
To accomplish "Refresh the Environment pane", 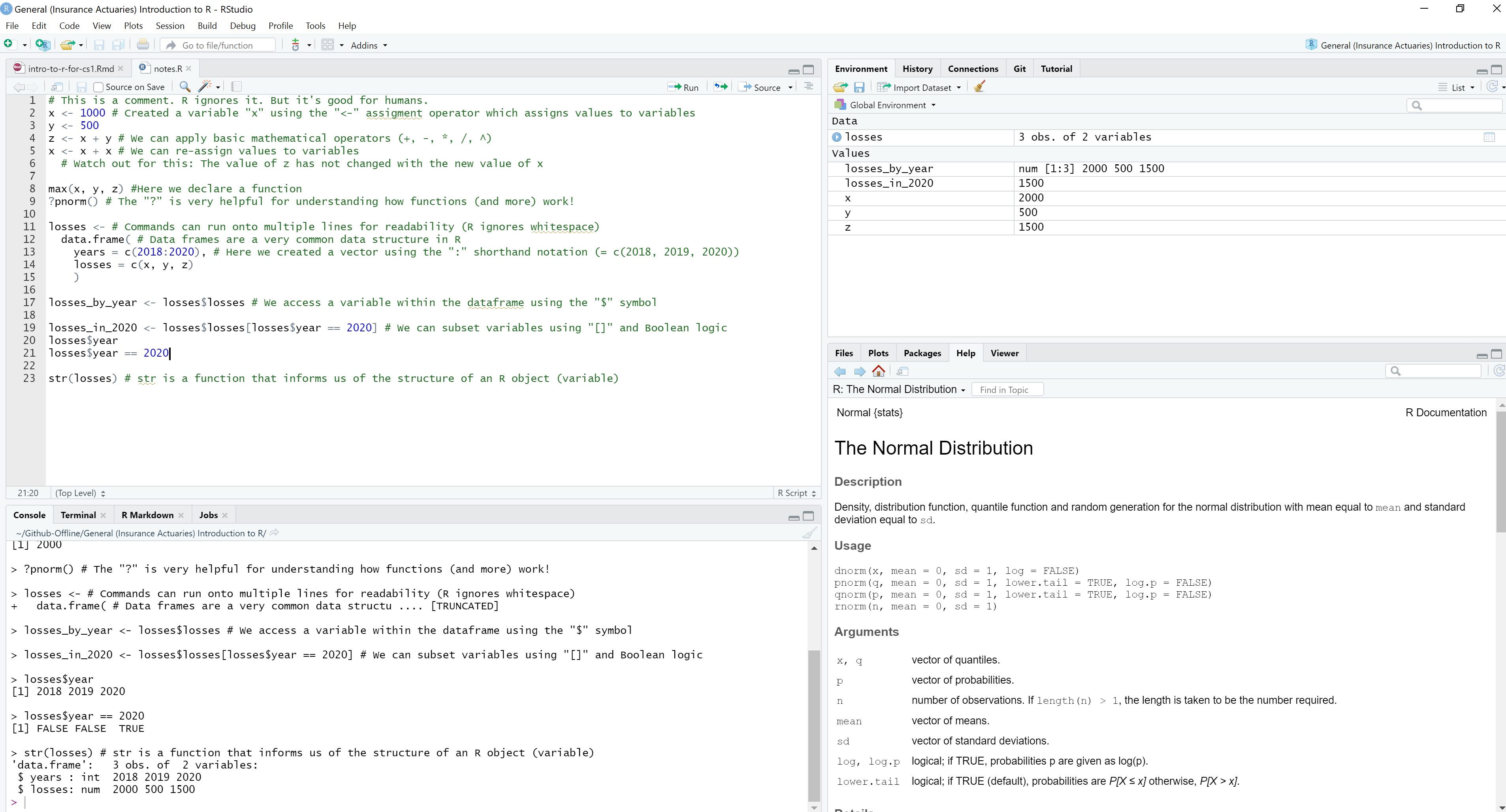I will point(1493,86).
